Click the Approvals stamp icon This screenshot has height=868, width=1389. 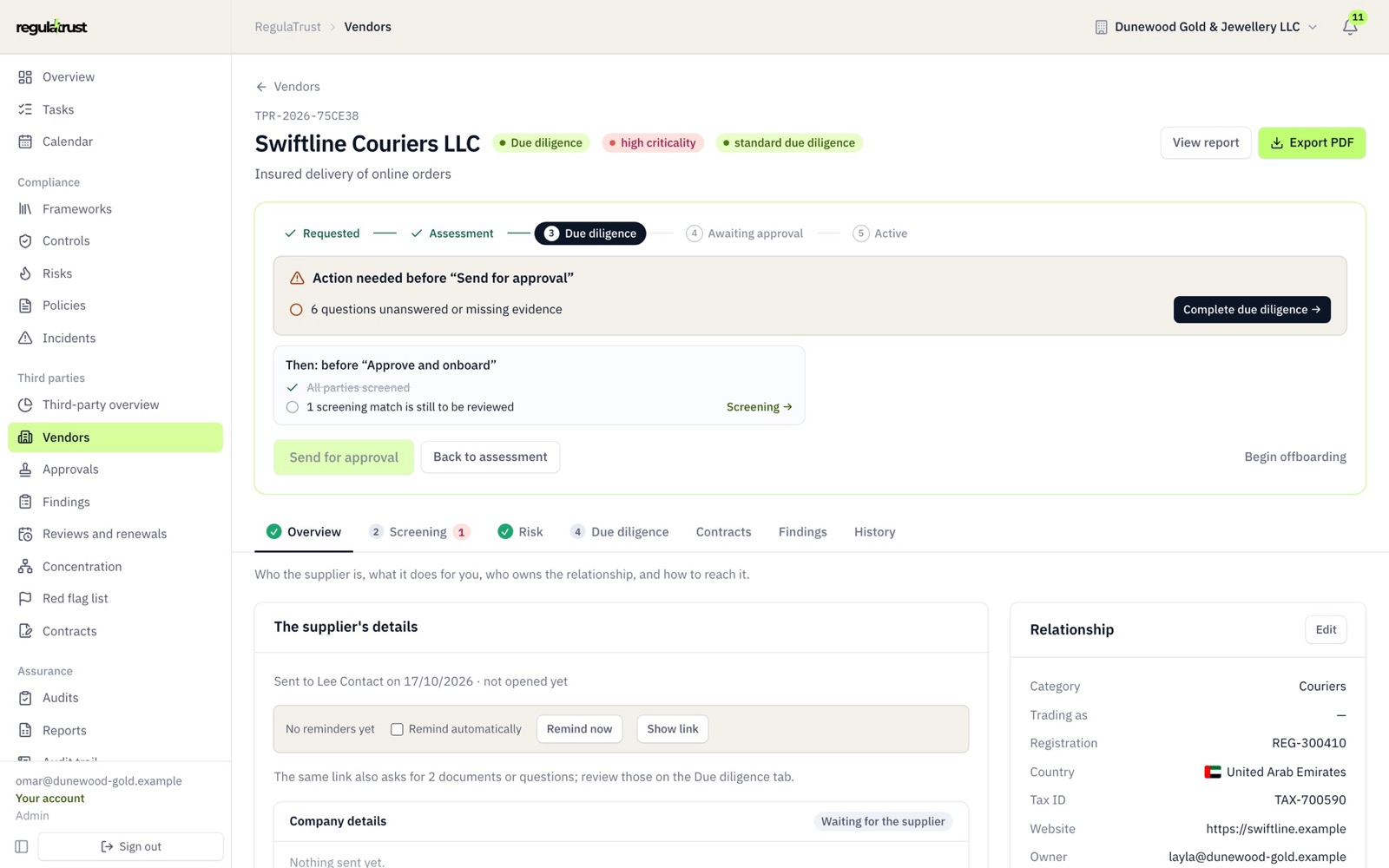pos(25,470)
